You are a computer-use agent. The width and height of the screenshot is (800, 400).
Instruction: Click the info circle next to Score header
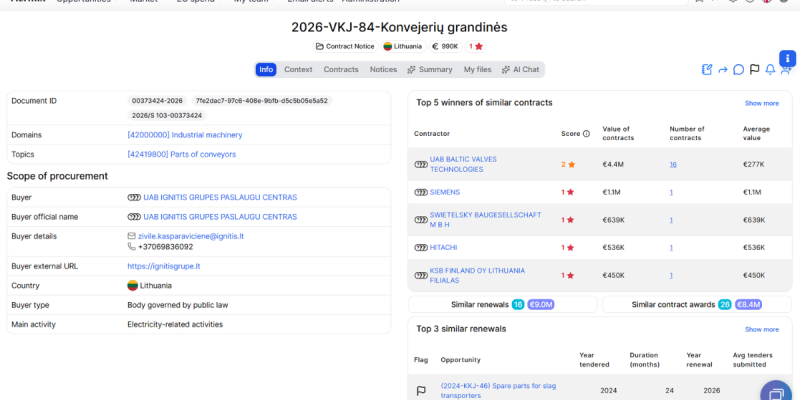[586, 134]
